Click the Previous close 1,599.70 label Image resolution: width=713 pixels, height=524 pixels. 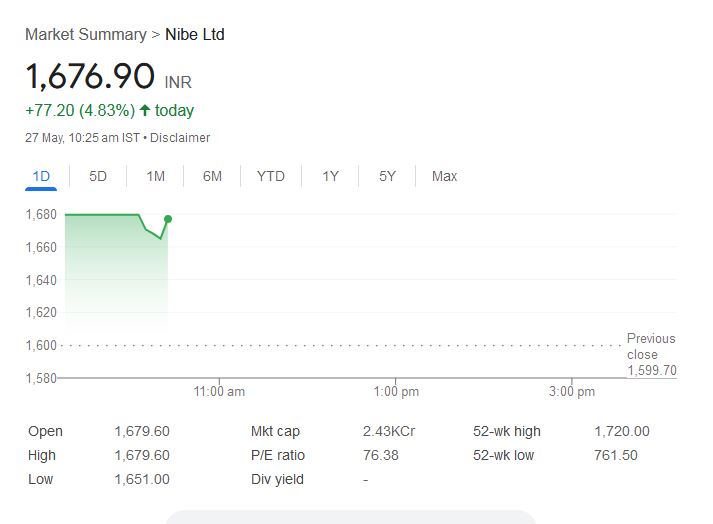click(651, 354)
